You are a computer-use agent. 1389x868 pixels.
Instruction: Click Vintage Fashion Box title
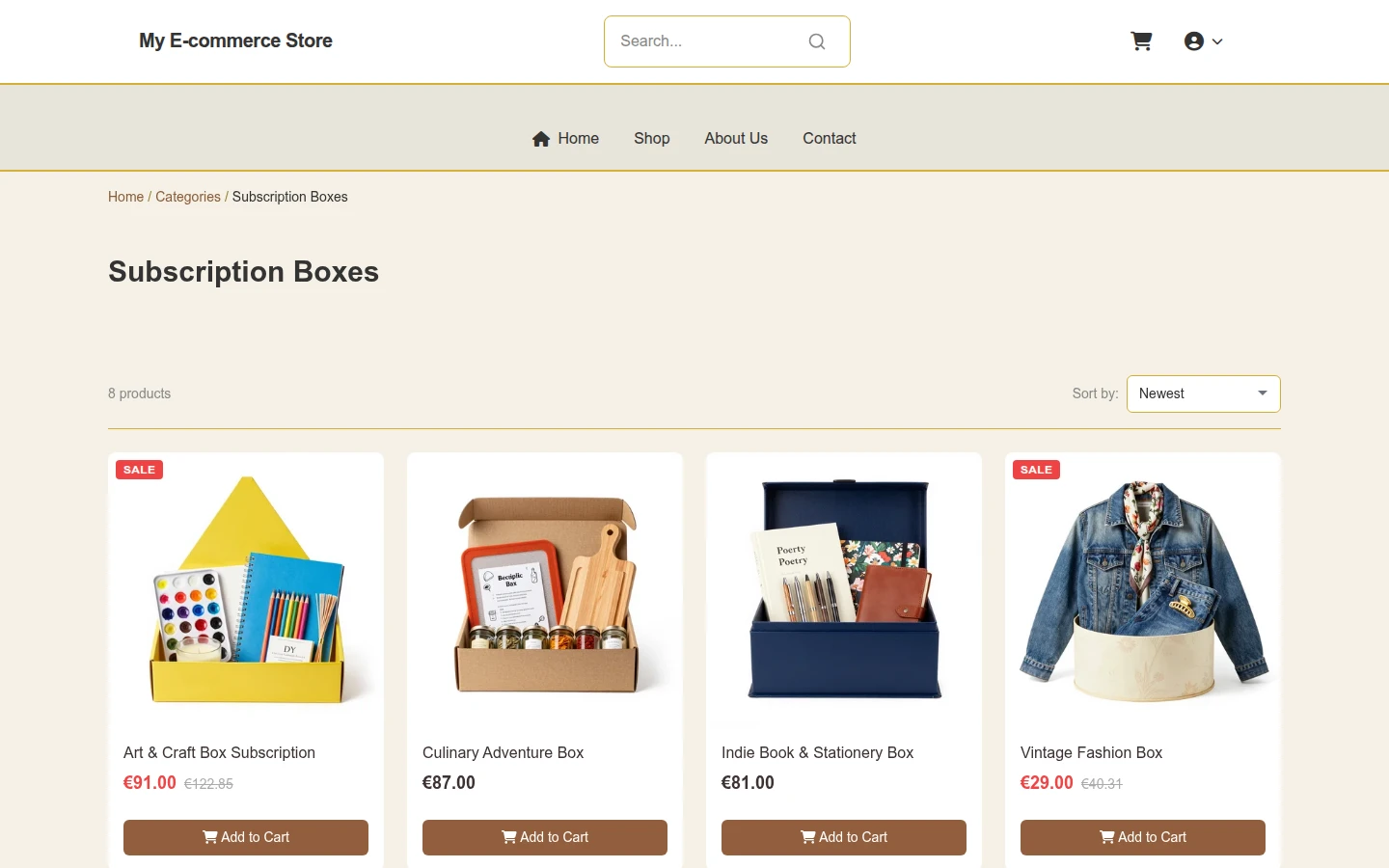[1091, 752]
